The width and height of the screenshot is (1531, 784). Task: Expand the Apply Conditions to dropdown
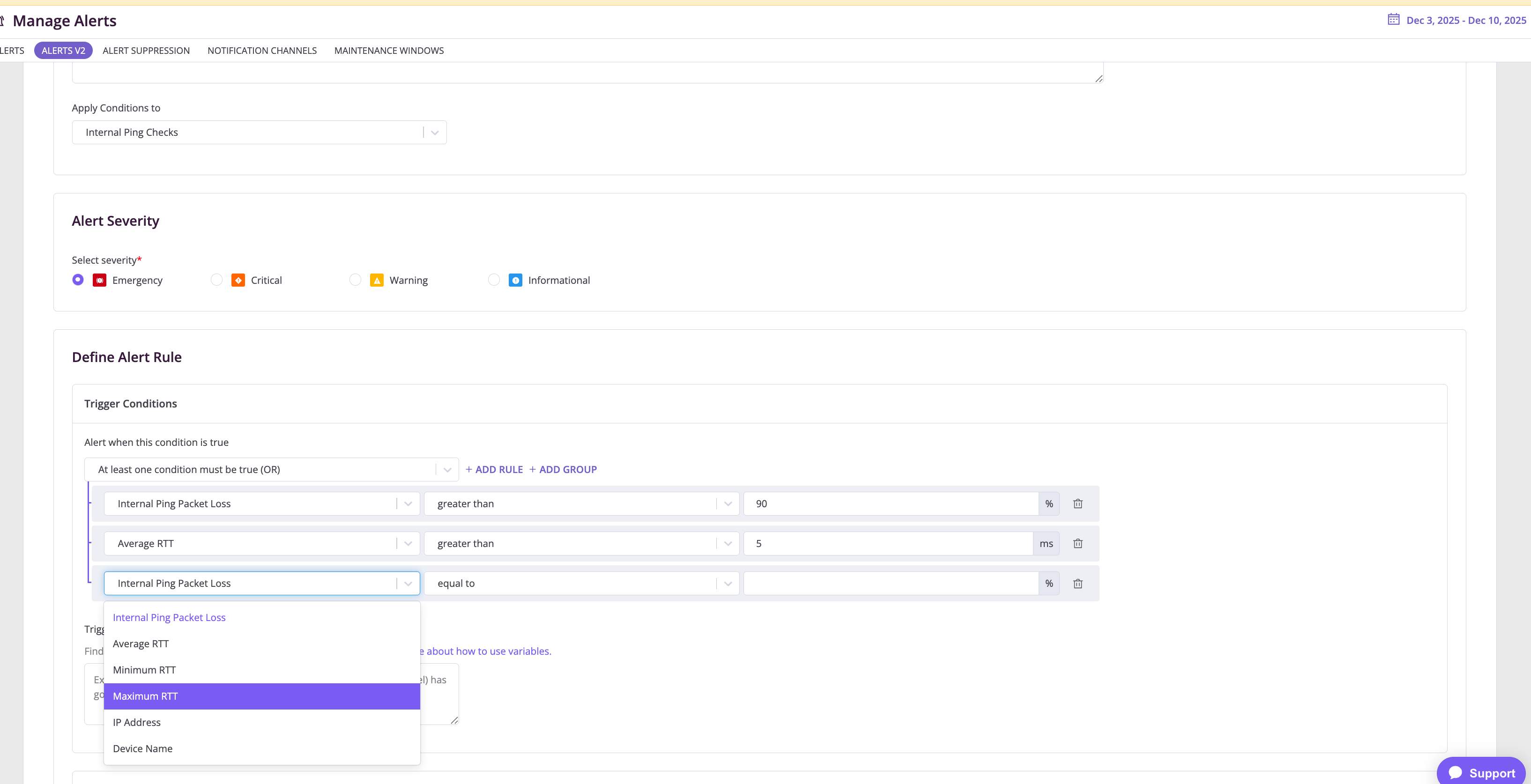(434, 132)
